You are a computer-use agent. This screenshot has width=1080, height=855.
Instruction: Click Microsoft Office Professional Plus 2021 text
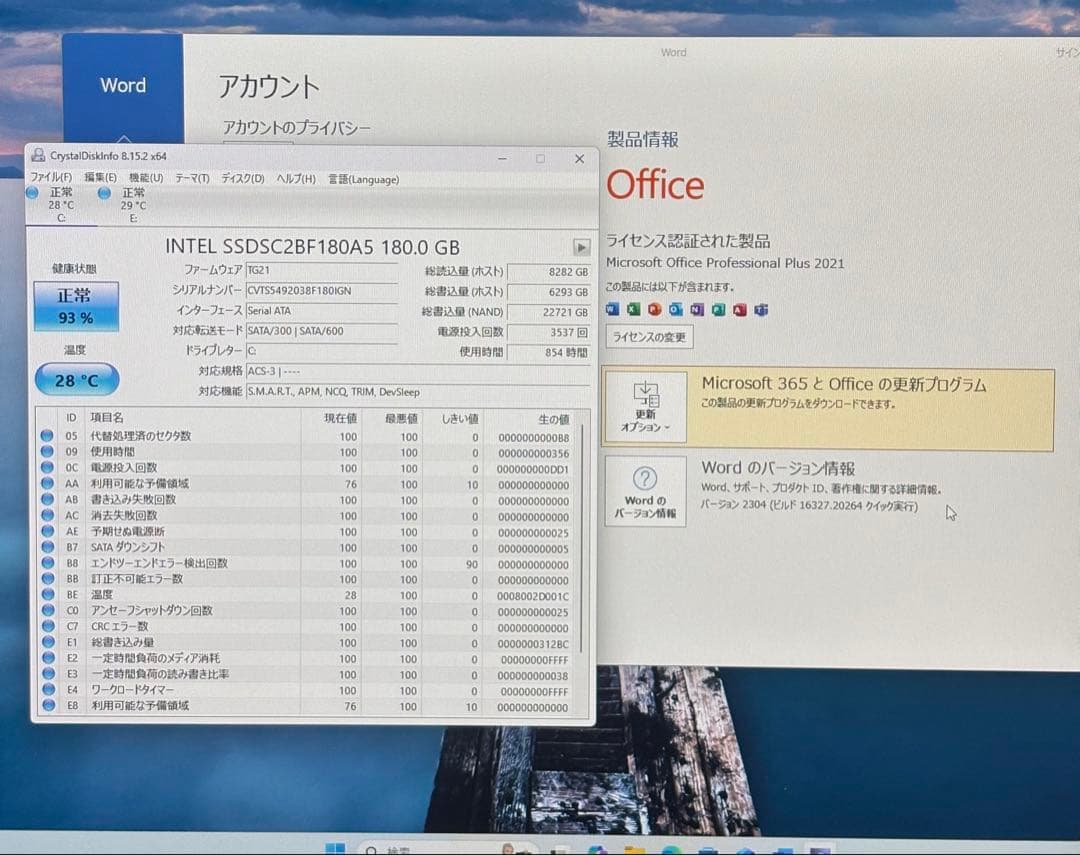[725, 262]
